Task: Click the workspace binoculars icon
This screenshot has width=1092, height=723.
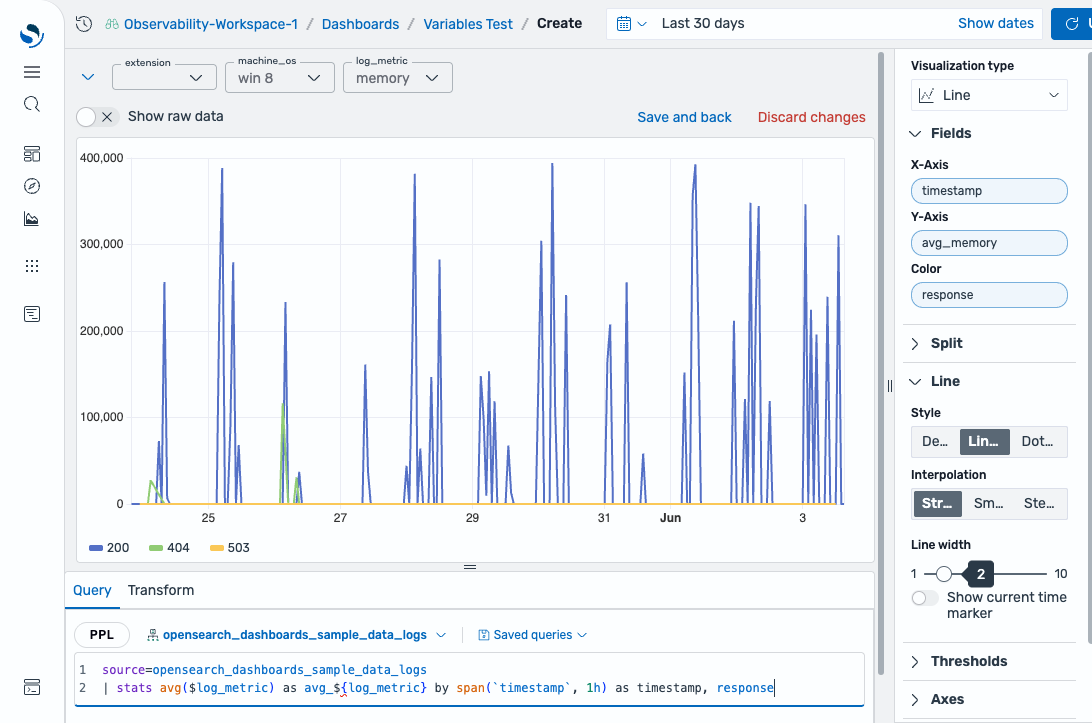Action: pos(112,24)
